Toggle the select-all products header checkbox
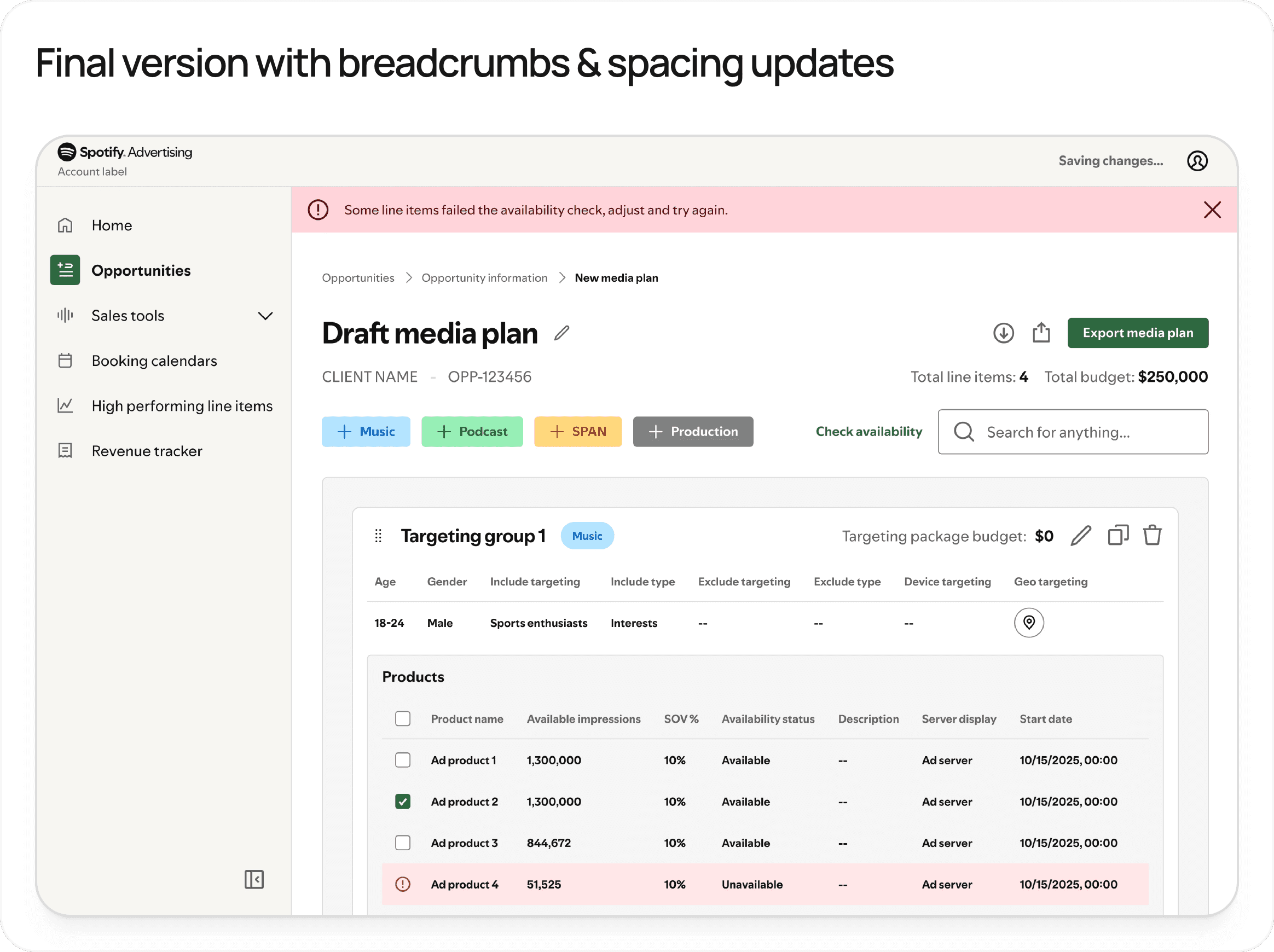Viewport: 1274px width, 952px height. point(403,718)
